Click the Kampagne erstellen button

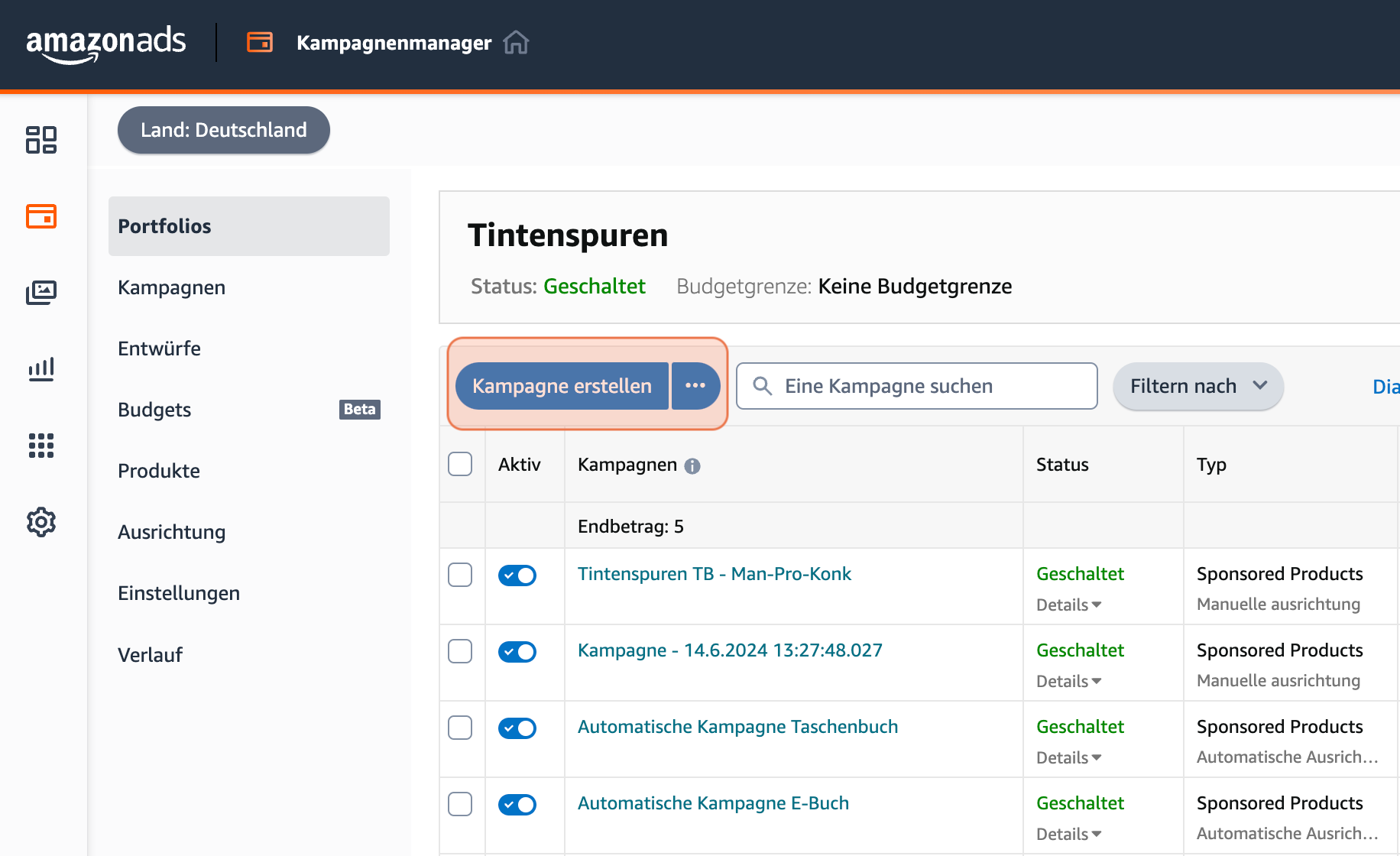pyautogui.click(x=561, y=386)
